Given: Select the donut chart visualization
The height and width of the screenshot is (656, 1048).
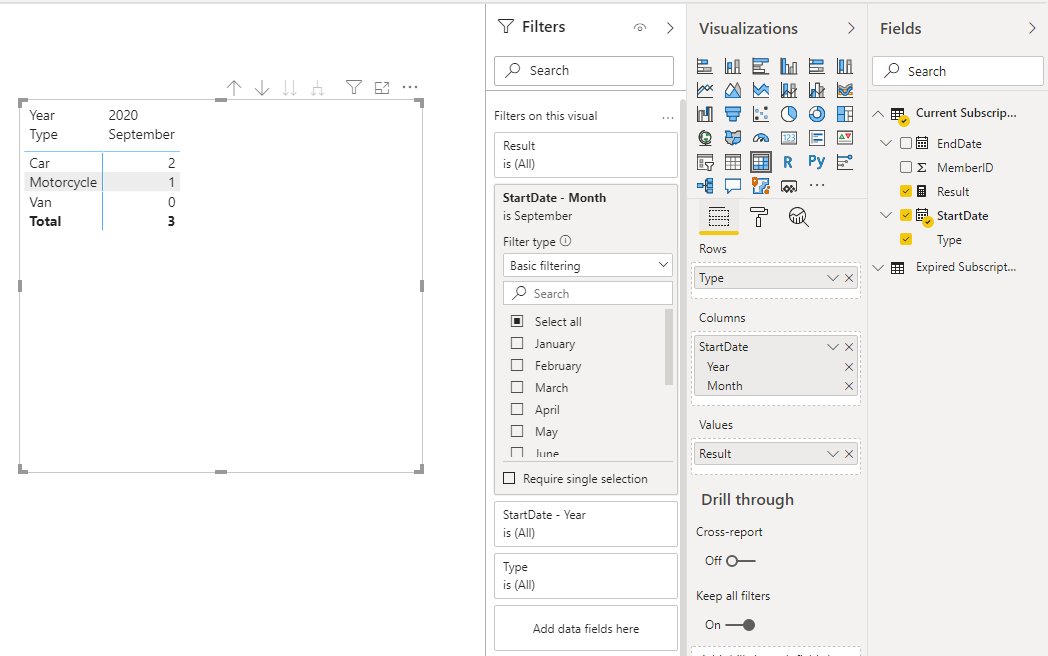Looking at the screenshot, I should tap(817, 114).
